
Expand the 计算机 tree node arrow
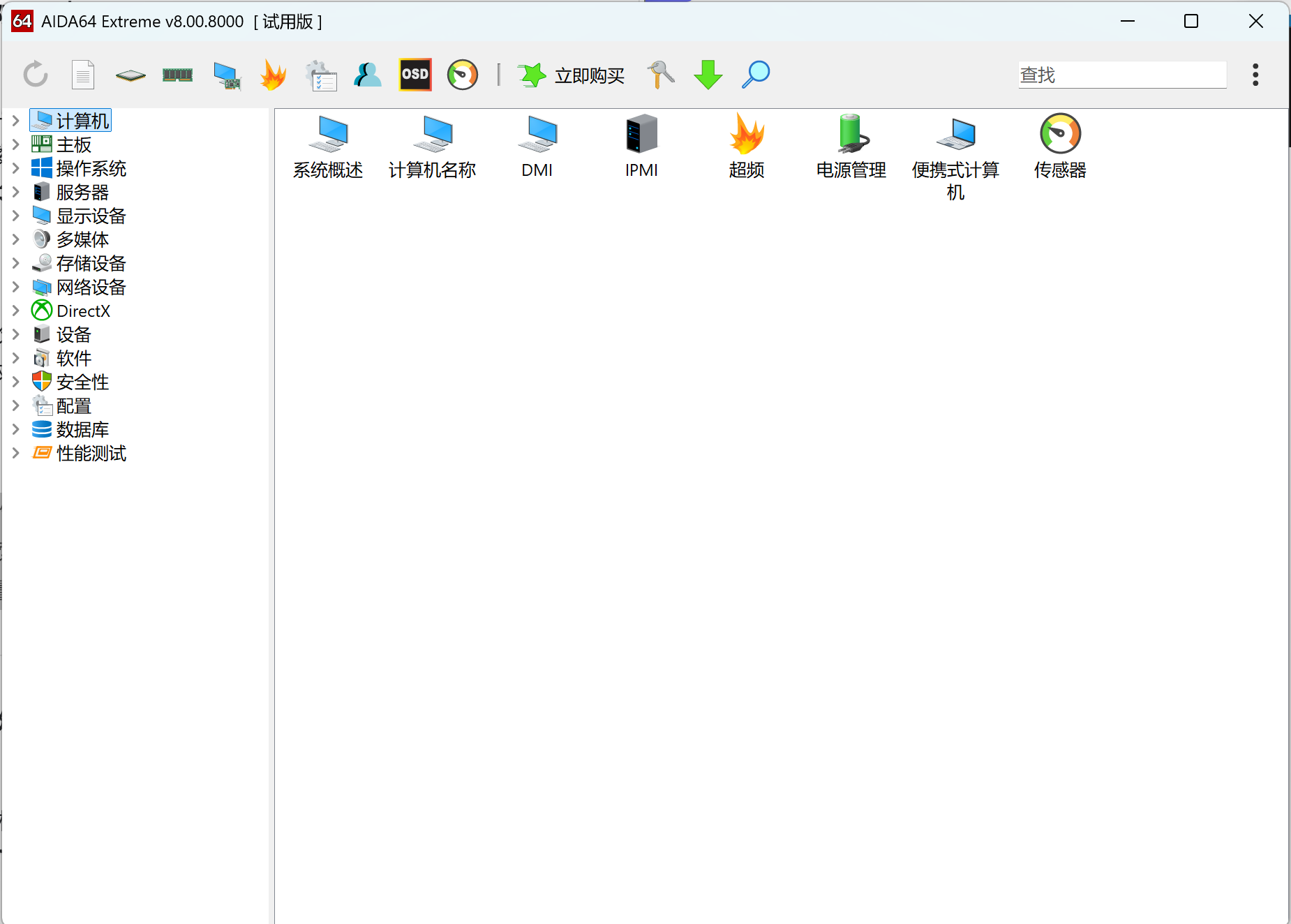15,121
